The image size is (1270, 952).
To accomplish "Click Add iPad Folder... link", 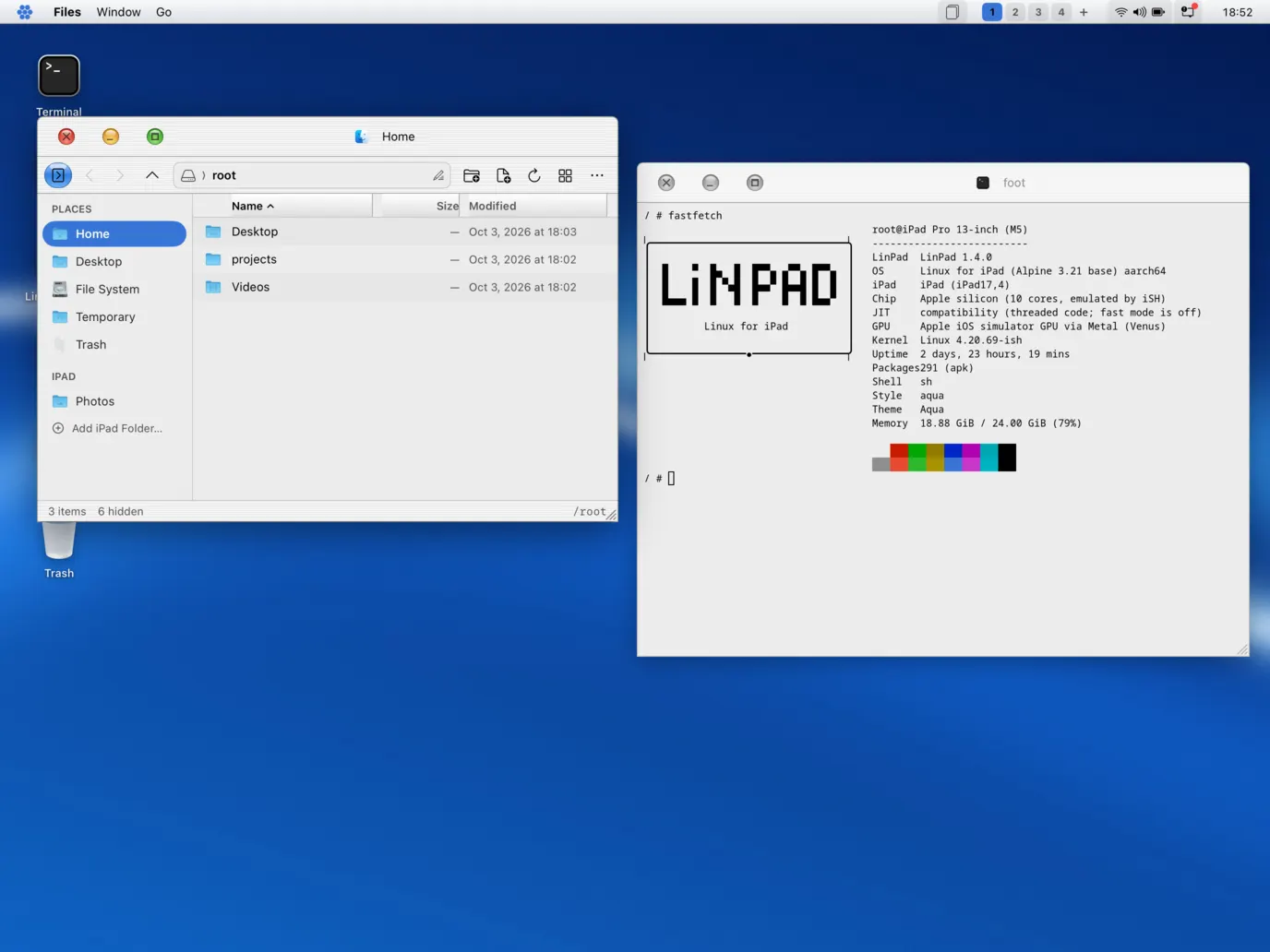I will pyautogui.click(x=108, y=428).
